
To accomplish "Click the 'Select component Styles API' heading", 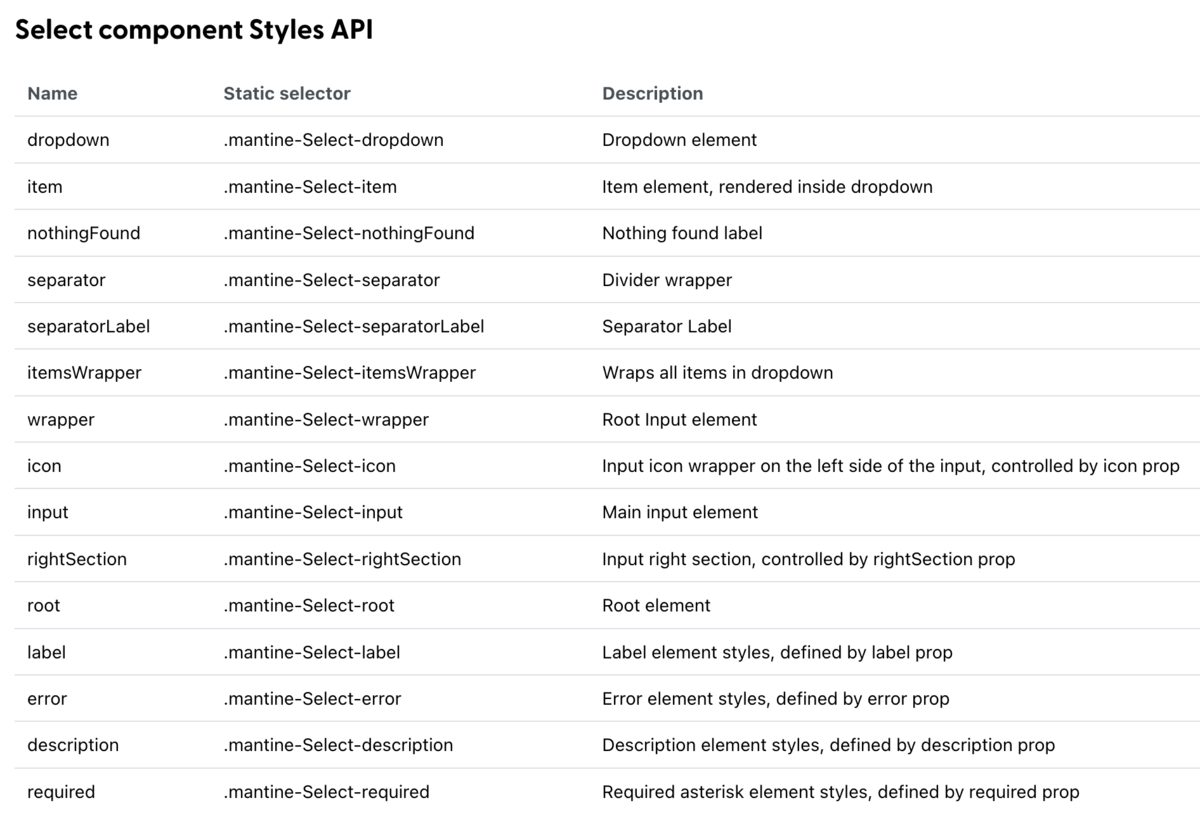I will click(194, 30).
